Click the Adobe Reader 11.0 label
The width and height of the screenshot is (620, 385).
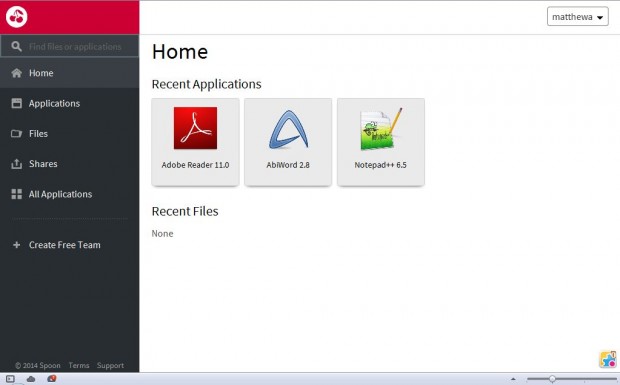(195, 165)
